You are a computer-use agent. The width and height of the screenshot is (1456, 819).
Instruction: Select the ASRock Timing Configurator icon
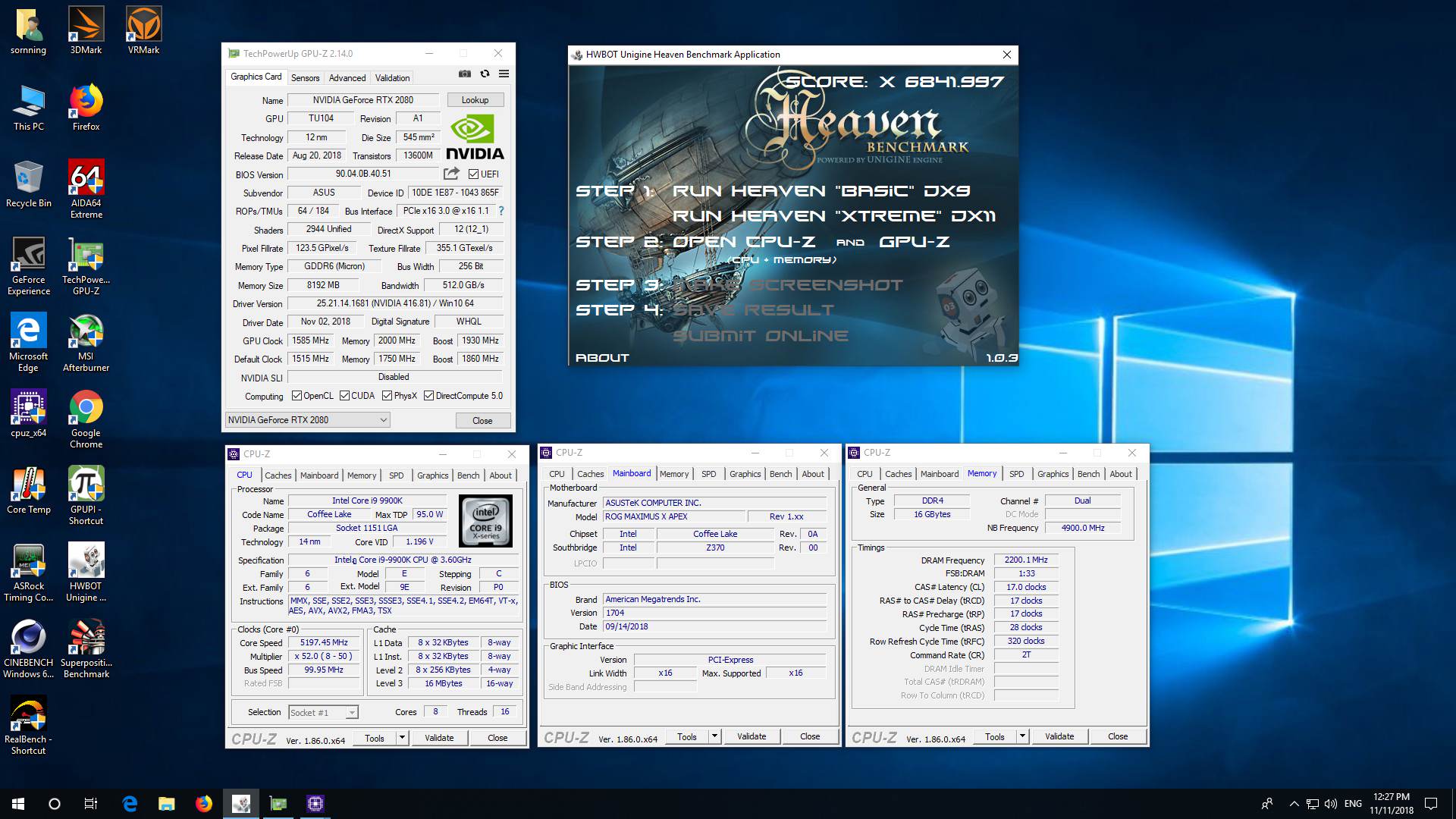(28, 573)
